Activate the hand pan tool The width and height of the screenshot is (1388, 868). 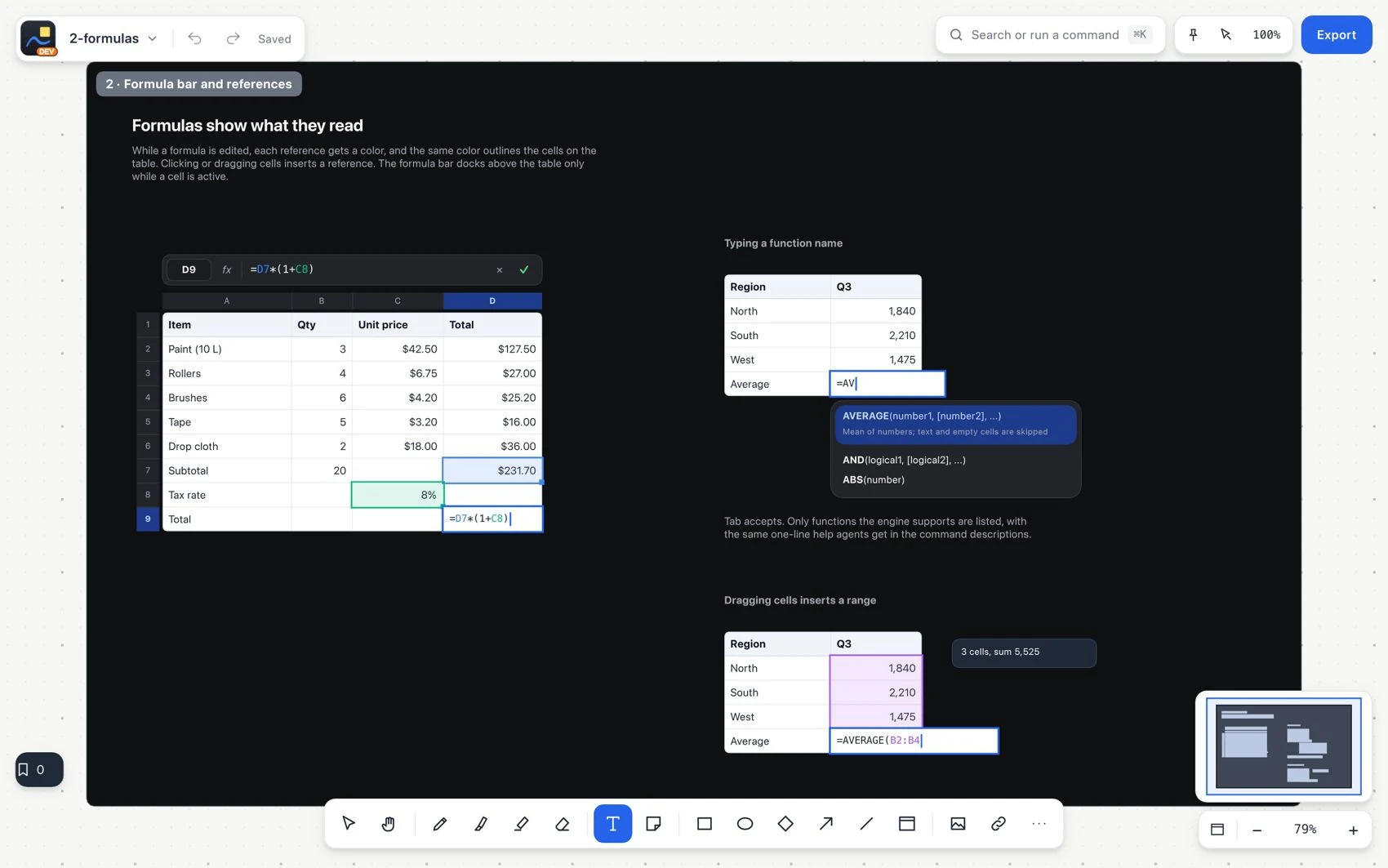pos(389,823)
